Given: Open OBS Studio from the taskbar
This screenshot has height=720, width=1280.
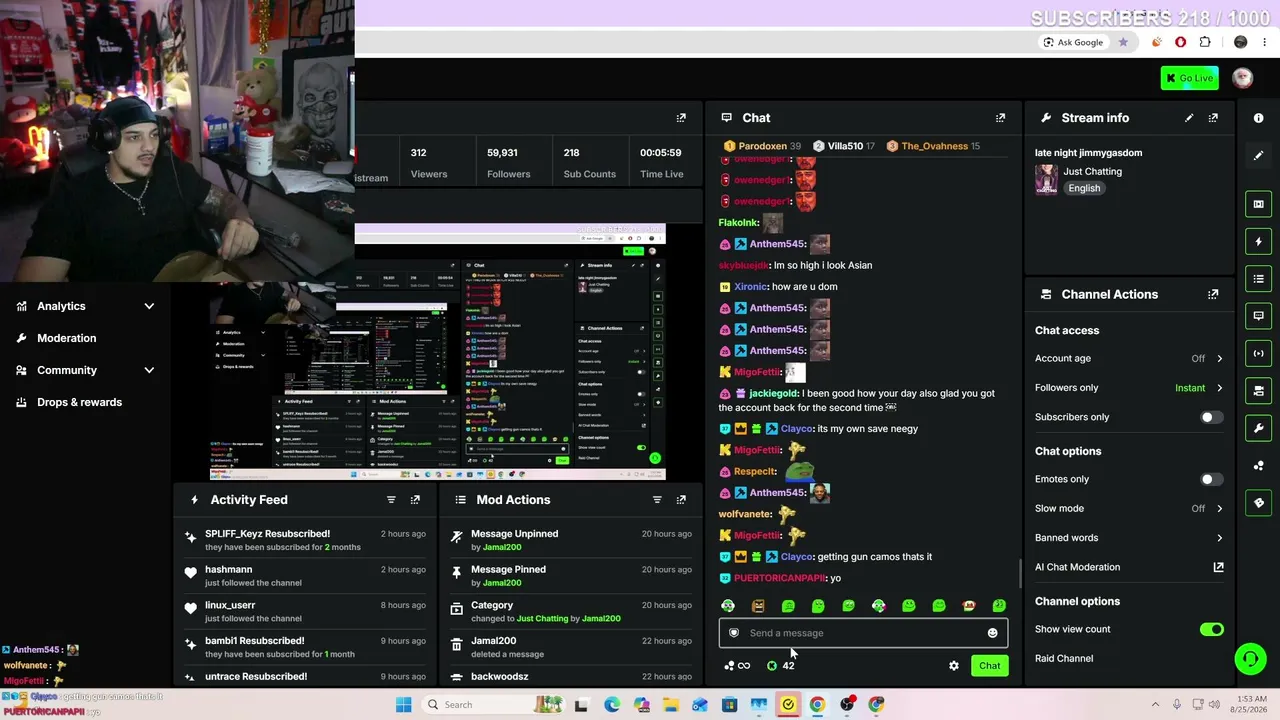Looking at the screenshot, I should click(847, 705).
